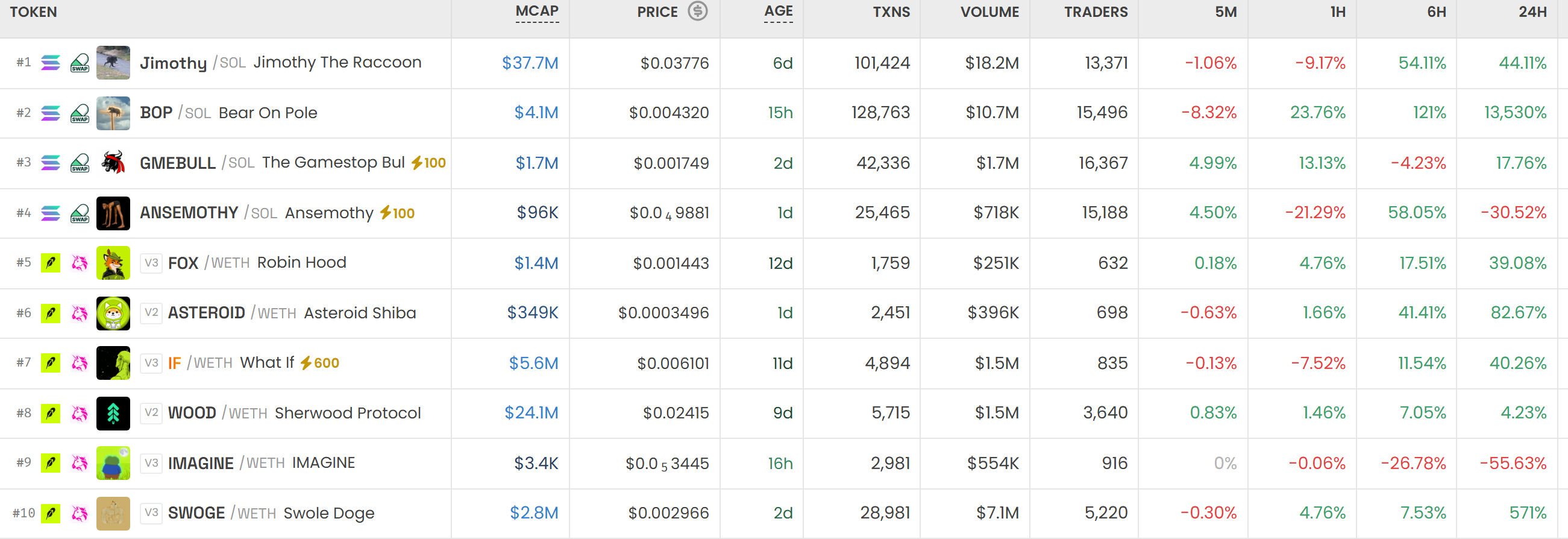Click the ANSEMOTHY token logo
The width and height of the screenshot is (1568, 539).
click(x=113, y=213)
